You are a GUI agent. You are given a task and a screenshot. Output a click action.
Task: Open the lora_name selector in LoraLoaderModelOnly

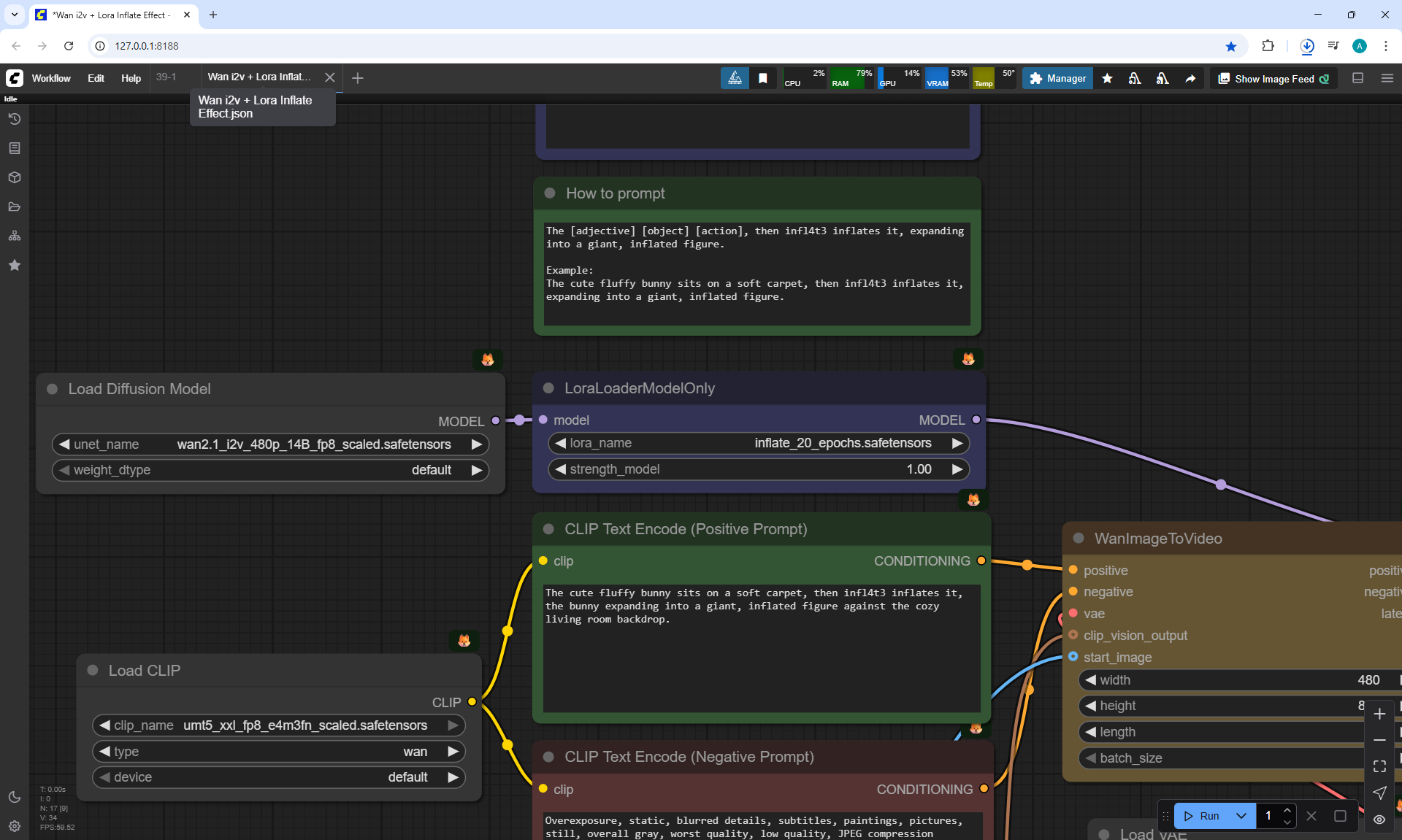(x=759, y=443)
